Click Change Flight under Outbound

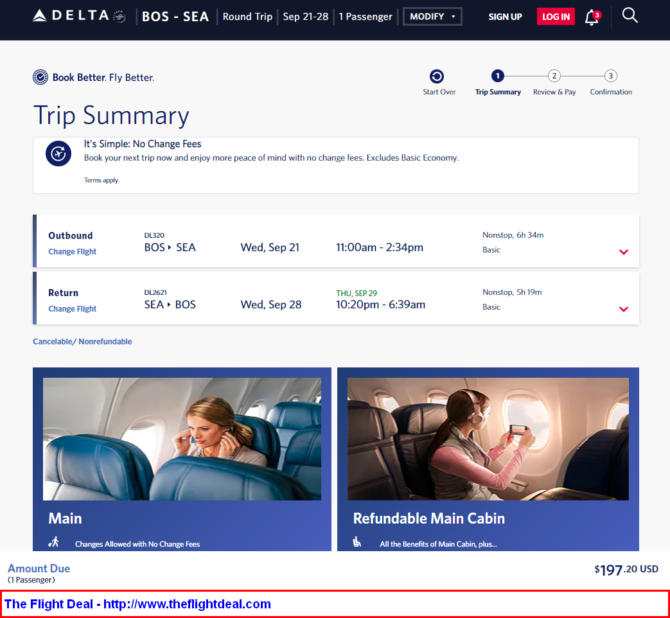(72, 251)
